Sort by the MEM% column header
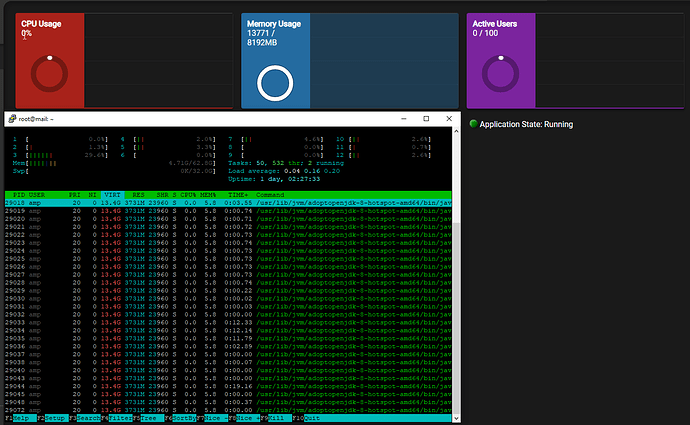 [208, 195]
